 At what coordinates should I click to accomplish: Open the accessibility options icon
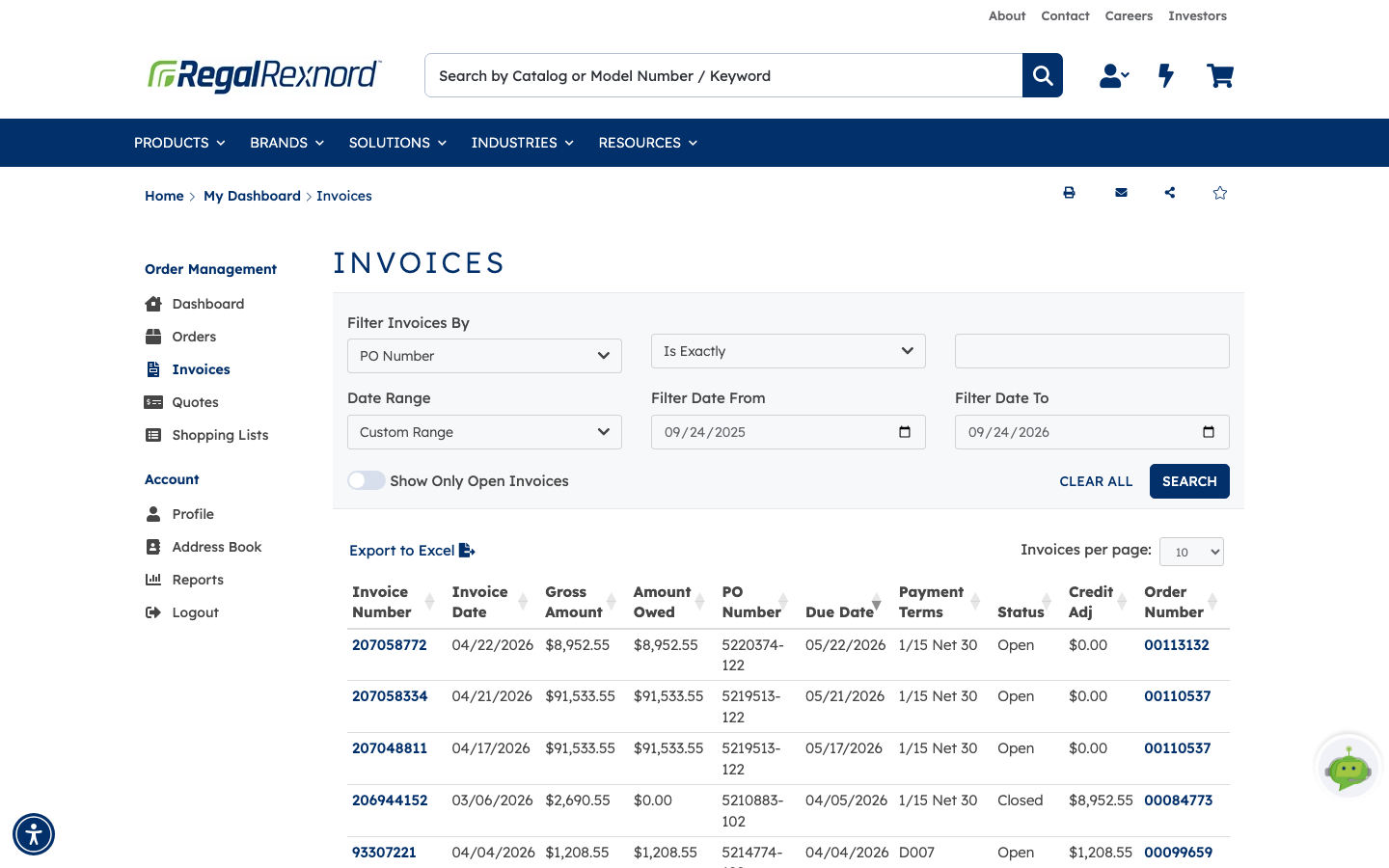(34, 834)
